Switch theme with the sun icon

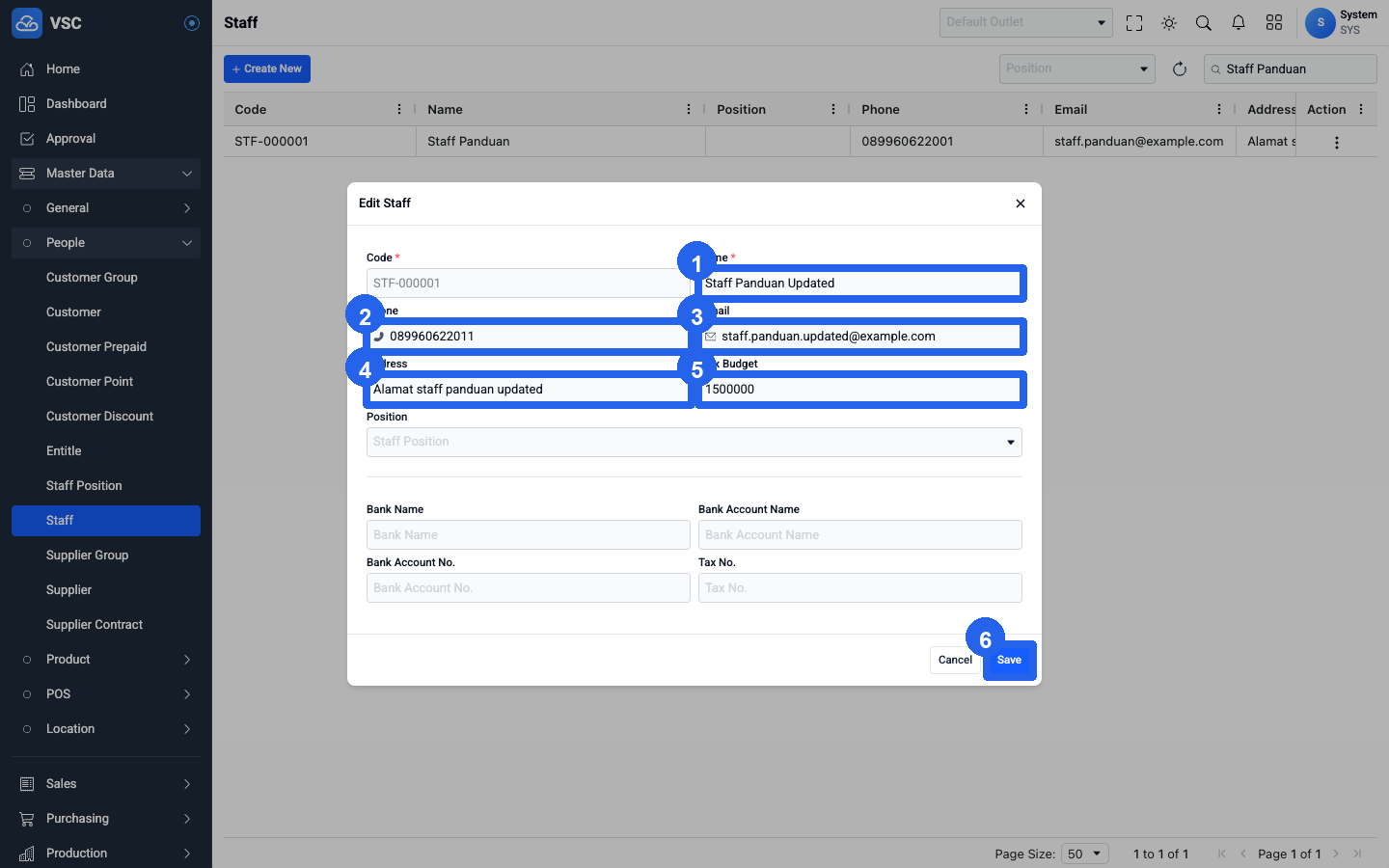[x=1169, y=23]
